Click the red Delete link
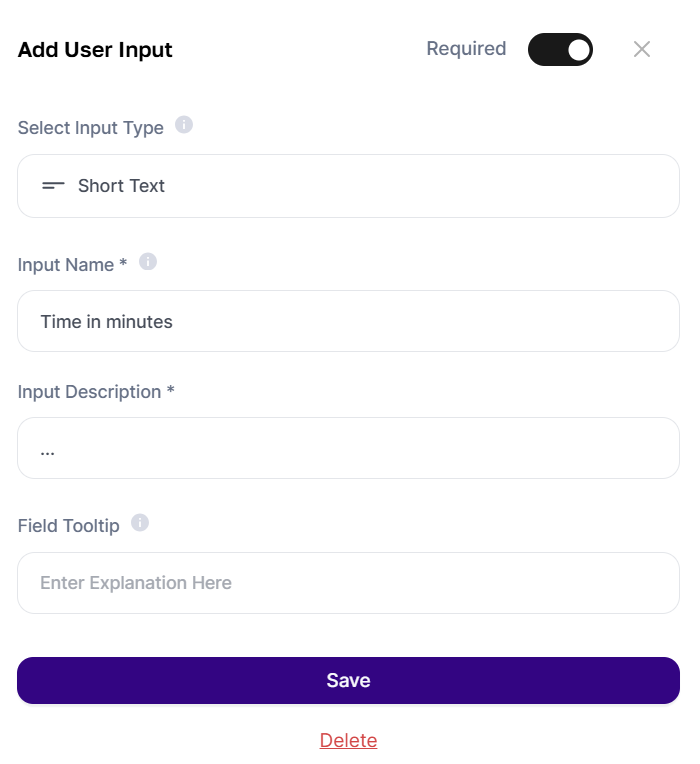Screen dimensions: 700x764 [348, 740]
